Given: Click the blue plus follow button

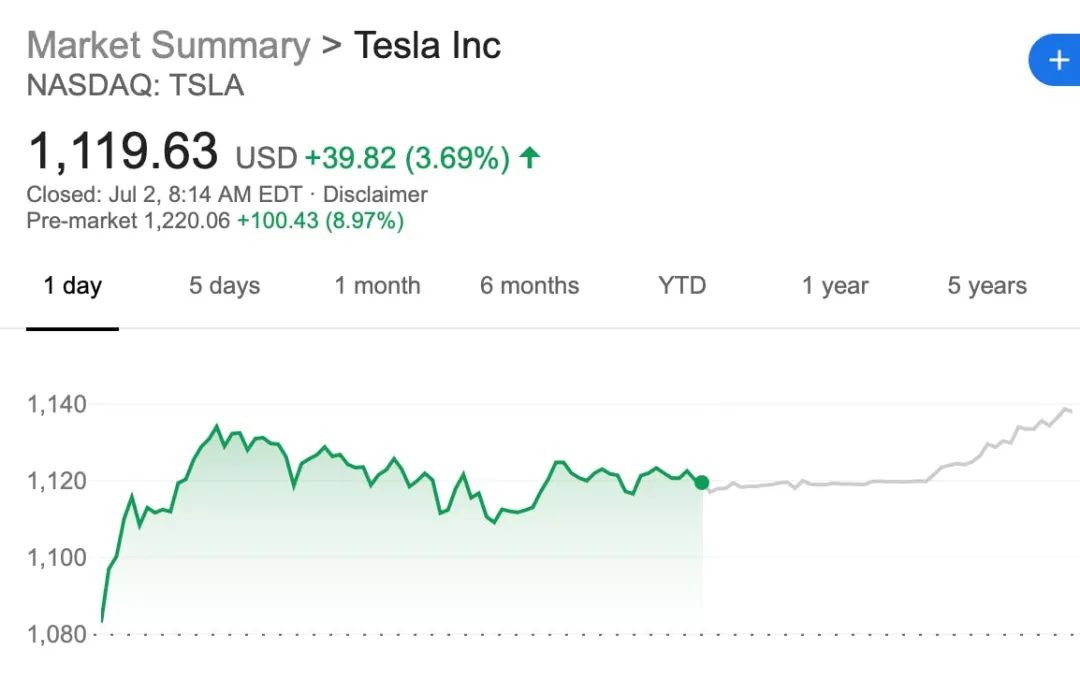Looking at the screenshot, I should coord(1057,60).
